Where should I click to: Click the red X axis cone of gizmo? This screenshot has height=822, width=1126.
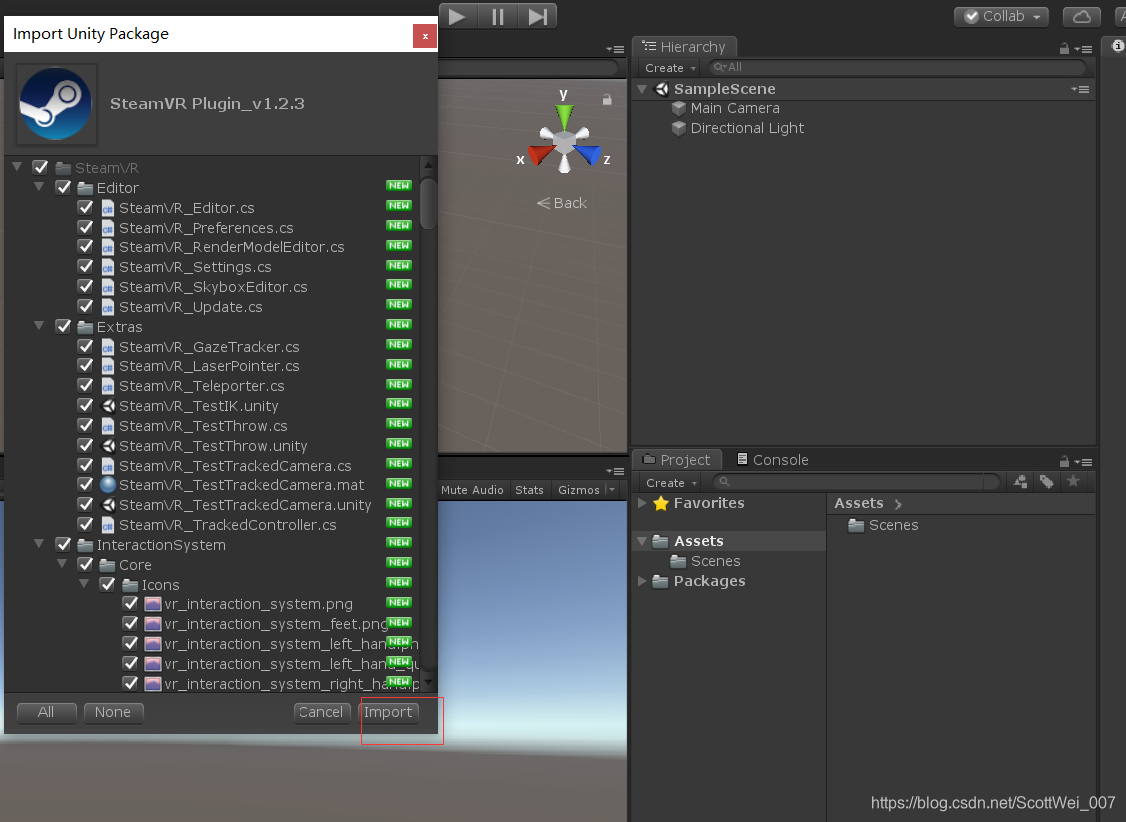[541, 154]
